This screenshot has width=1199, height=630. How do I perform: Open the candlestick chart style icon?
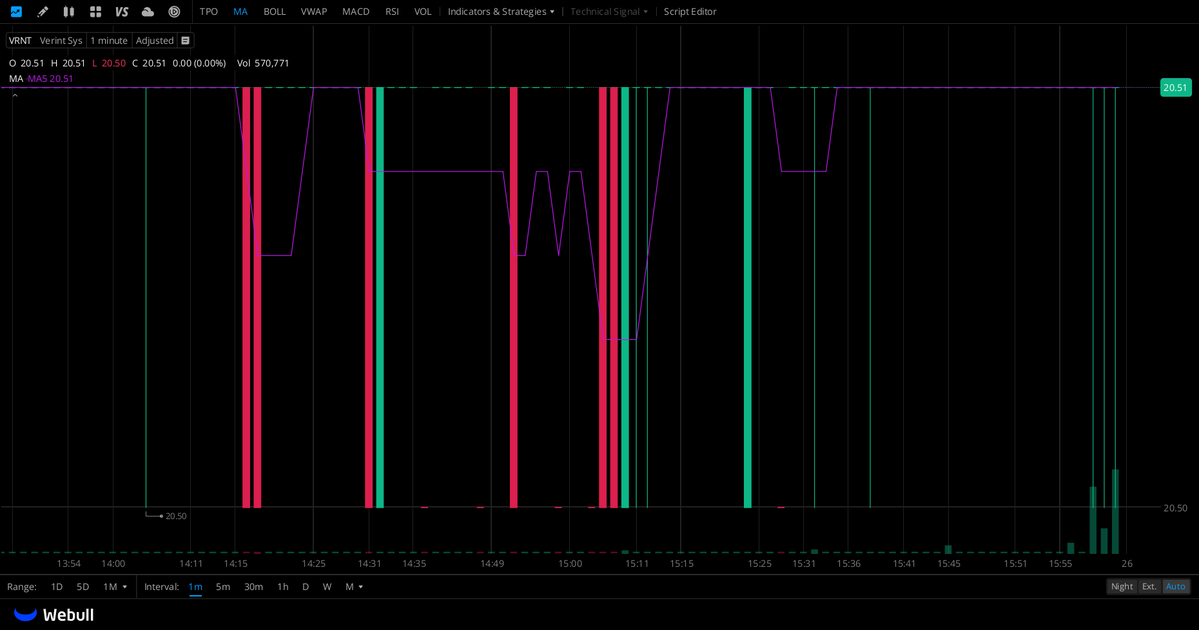point(69,11)
